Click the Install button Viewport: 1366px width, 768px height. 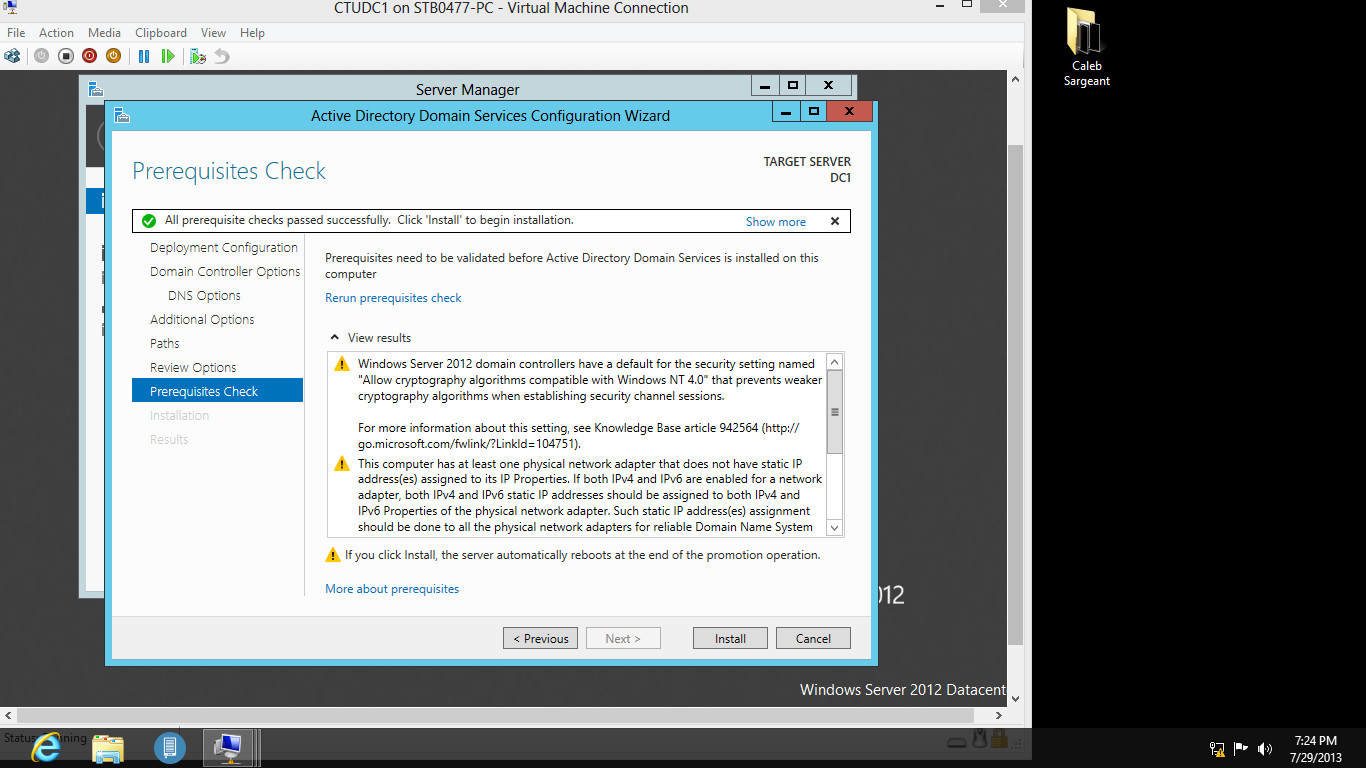coord(730,638)
